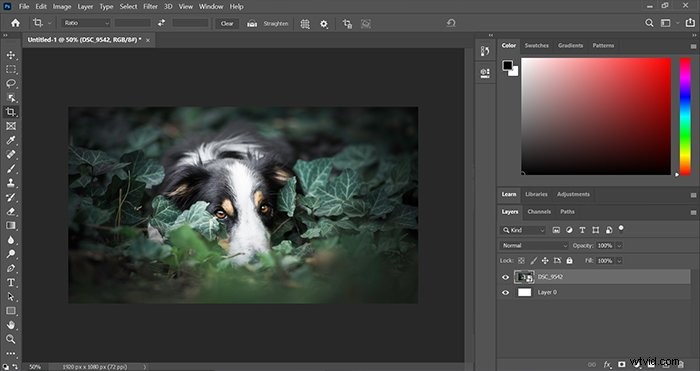
Task: Toggle filter for smart objects
Action: coord(609,230)
